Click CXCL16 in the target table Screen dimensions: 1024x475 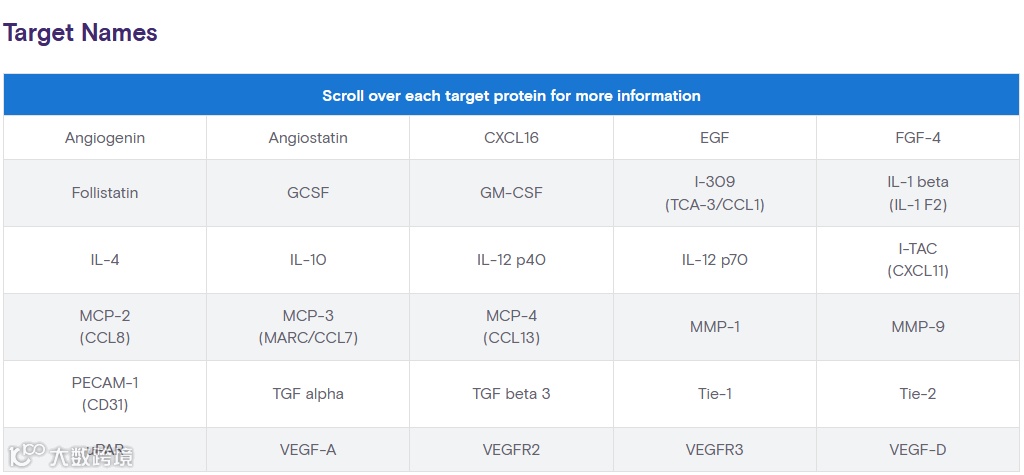tap(511, 138)
